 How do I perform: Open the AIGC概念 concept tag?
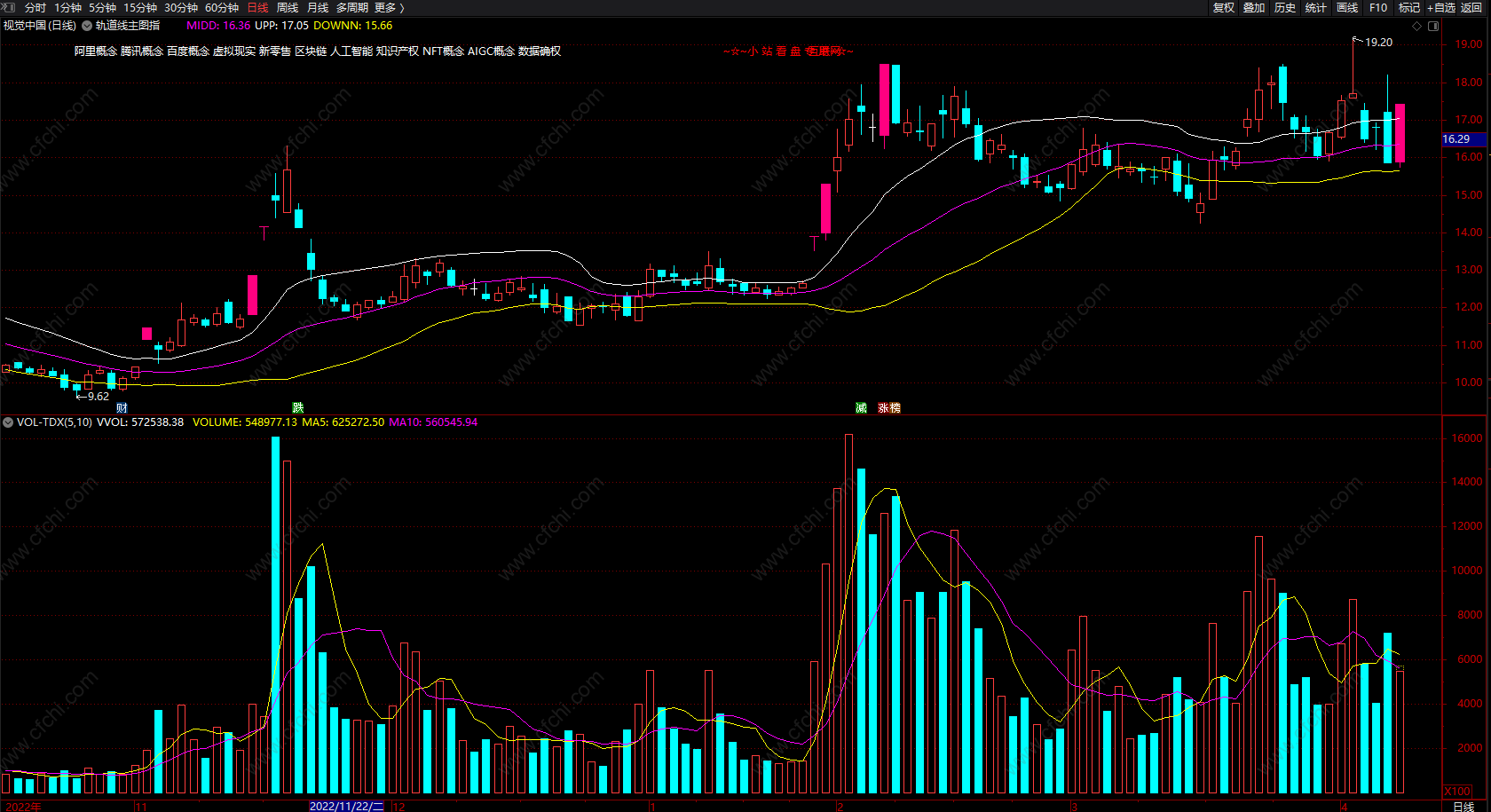tap(492, 51)
